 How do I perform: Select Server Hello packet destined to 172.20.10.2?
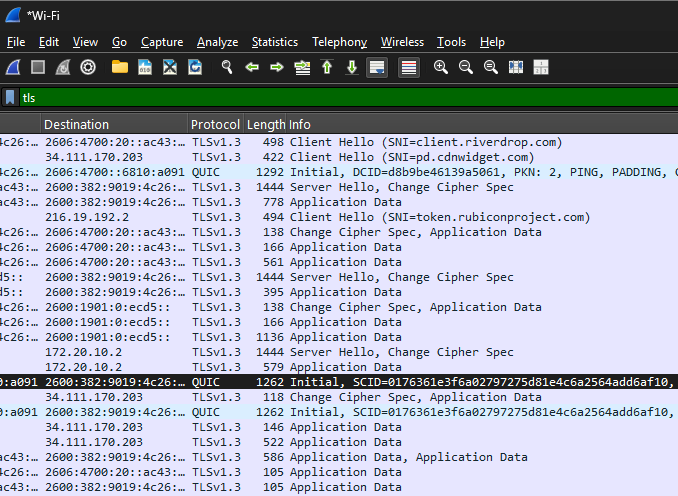339,352
